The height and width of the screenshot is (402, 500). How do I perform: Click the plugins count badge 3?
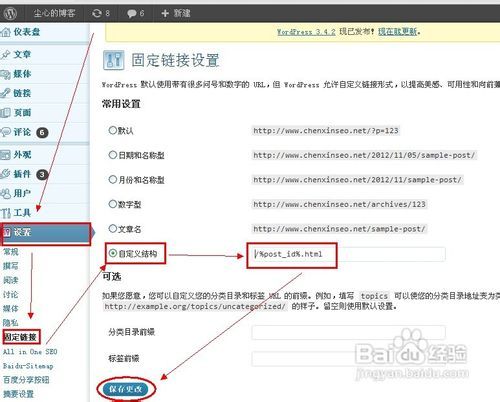pyautogui.click(x=42, y=174)
